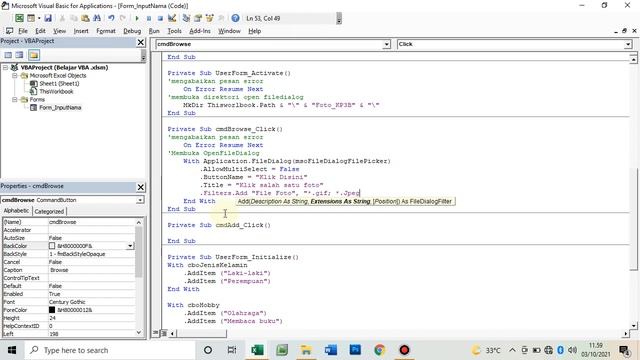Click the ForeColor black color swatch
The height and width of the screenshot is (360, 640).
click(x=52, y=310)
